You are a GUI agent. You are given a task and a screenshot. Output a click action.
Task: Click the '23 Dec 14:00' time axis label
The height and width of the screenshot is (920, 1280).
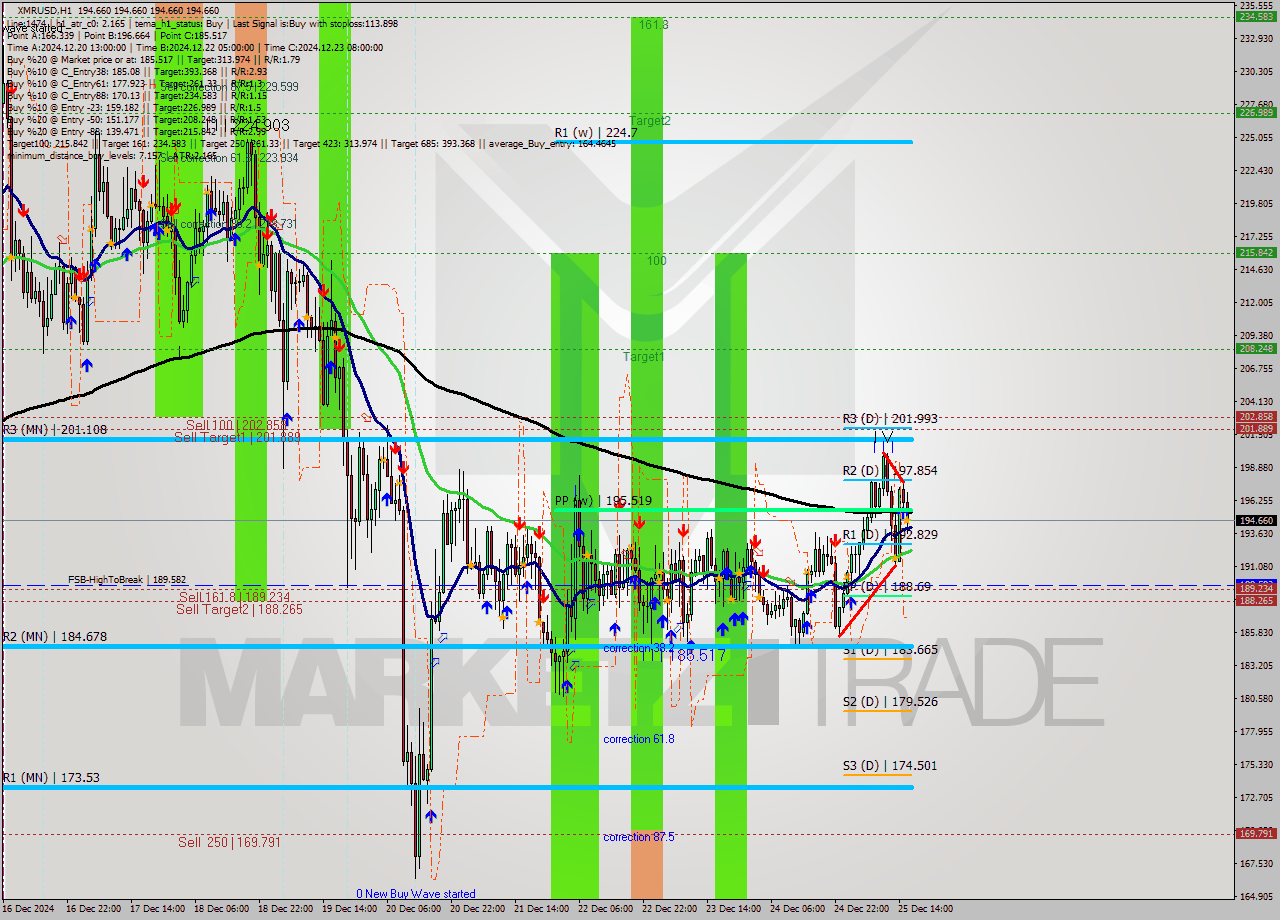coord(733,909)
